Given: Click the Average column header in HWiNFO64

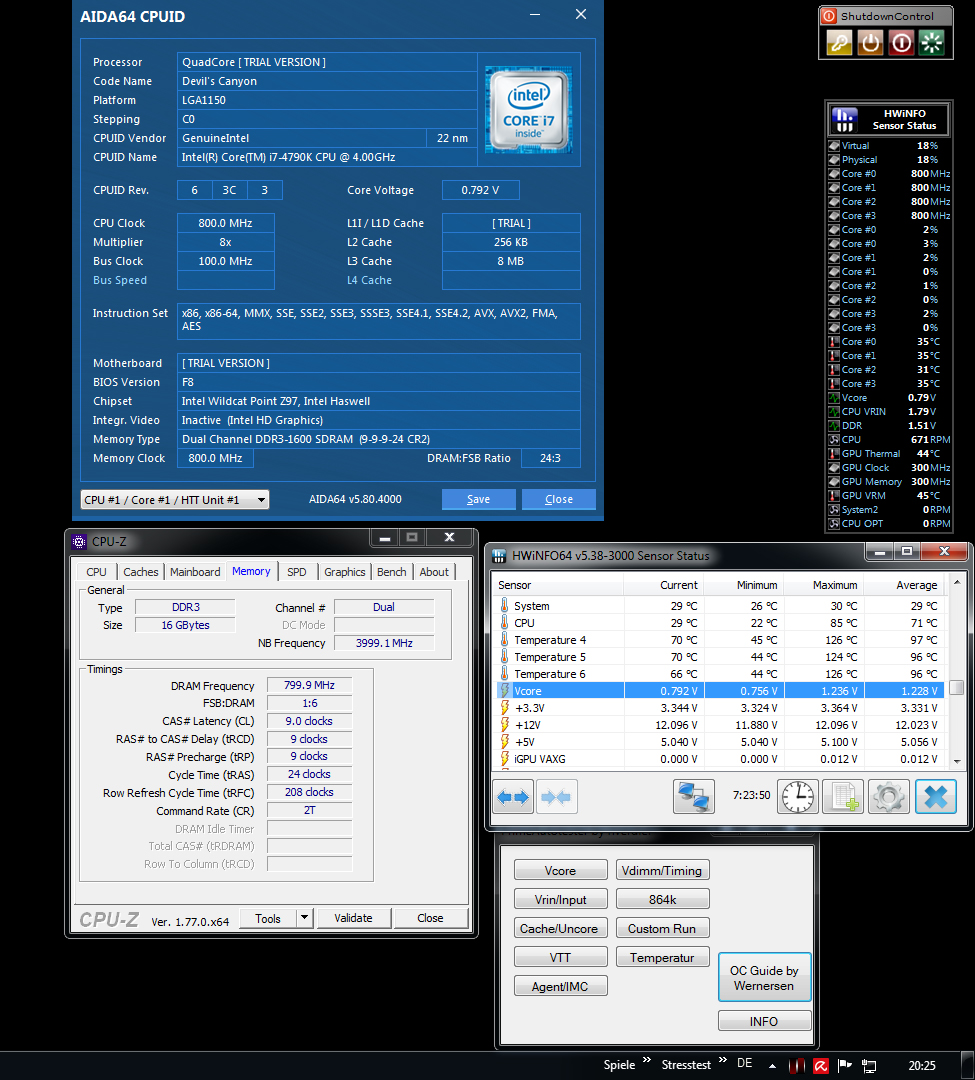Looking at the screenshot, I should pos(905,585).
